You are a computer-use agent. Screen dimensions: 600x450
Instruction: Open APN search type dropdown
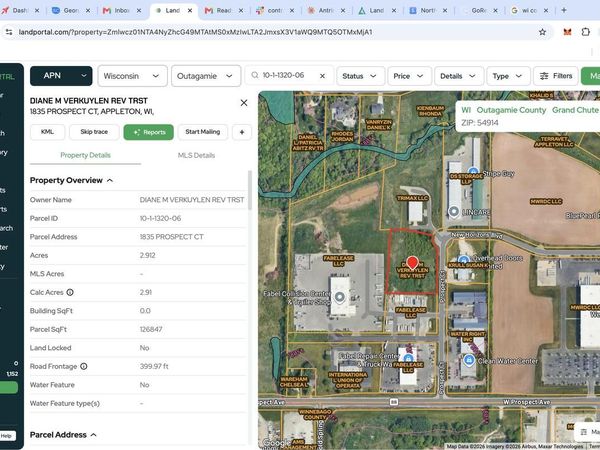coord(61,76)
